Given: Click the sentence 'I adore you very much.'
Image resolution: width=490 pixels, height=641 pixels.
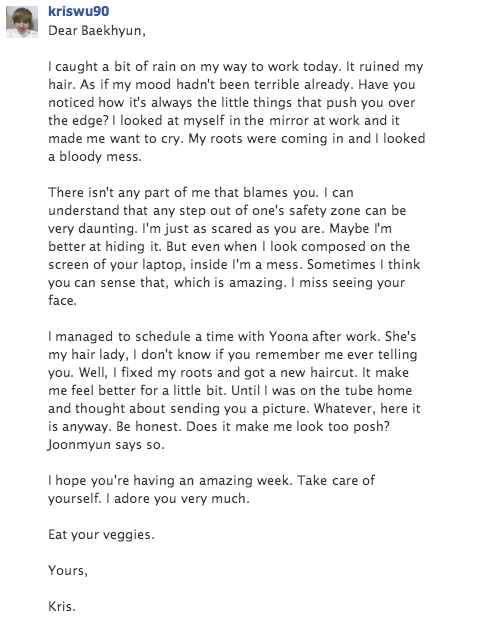Looking at the screenshot, I should tap(177, 498).
